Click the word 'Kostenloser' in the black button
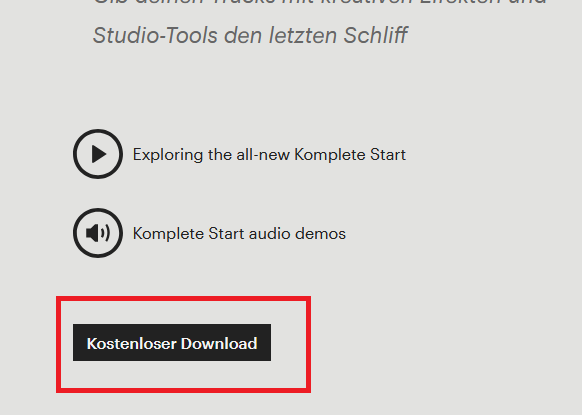Viewport: 582px width, 415px height. click(131, 343)
